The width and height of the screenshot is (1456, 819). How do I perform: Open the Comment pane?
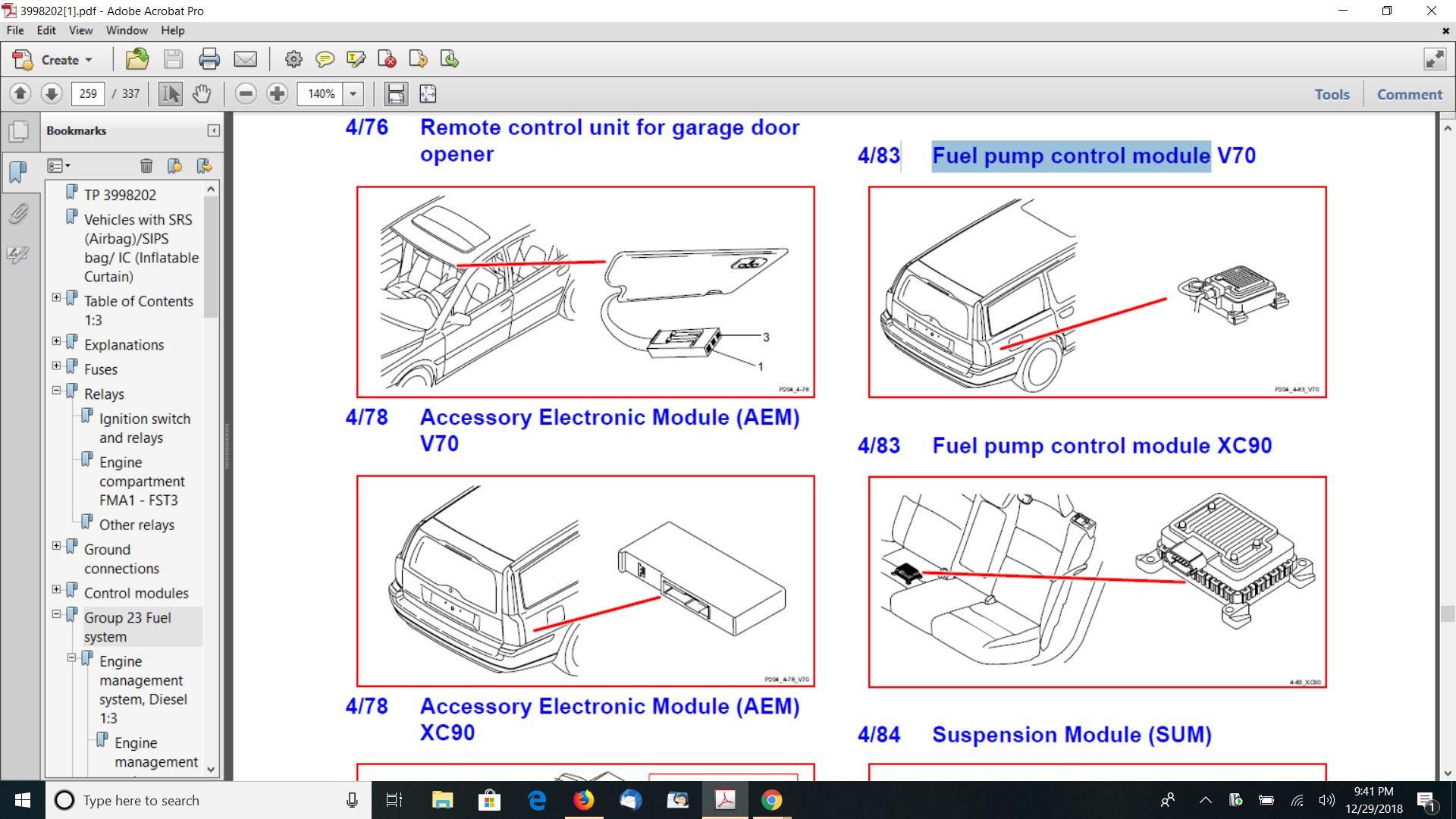coord(1409,94)
